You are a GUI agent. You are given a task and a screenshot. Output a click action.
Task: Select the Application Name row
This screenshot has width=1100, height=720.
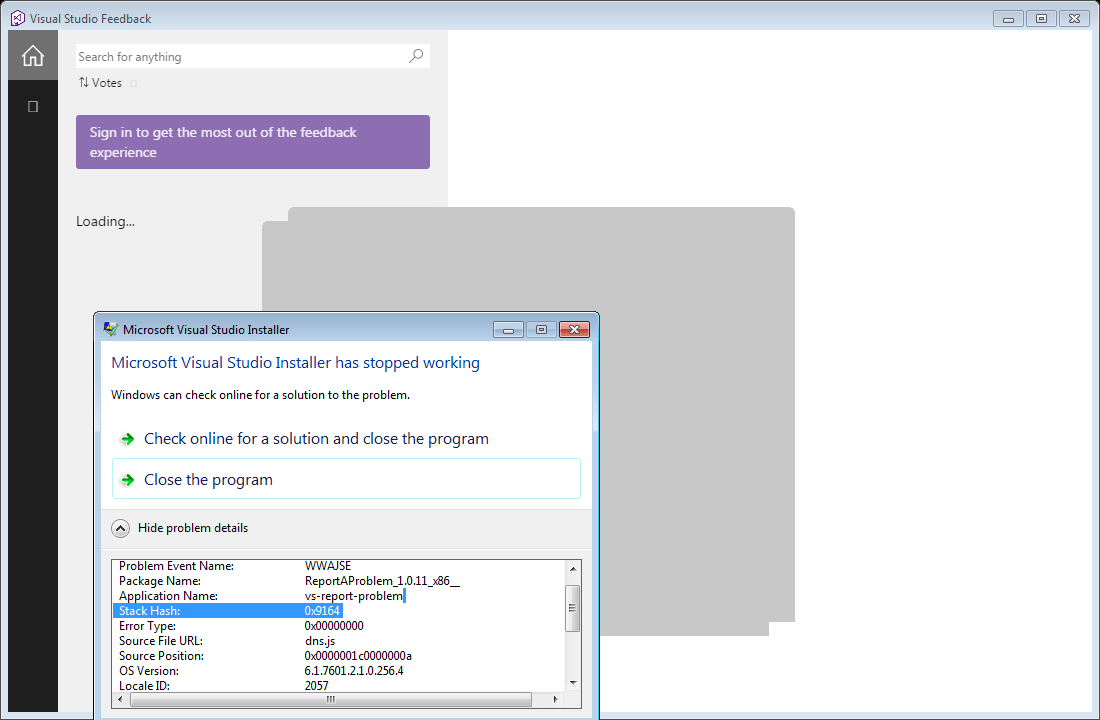[339, 596]
